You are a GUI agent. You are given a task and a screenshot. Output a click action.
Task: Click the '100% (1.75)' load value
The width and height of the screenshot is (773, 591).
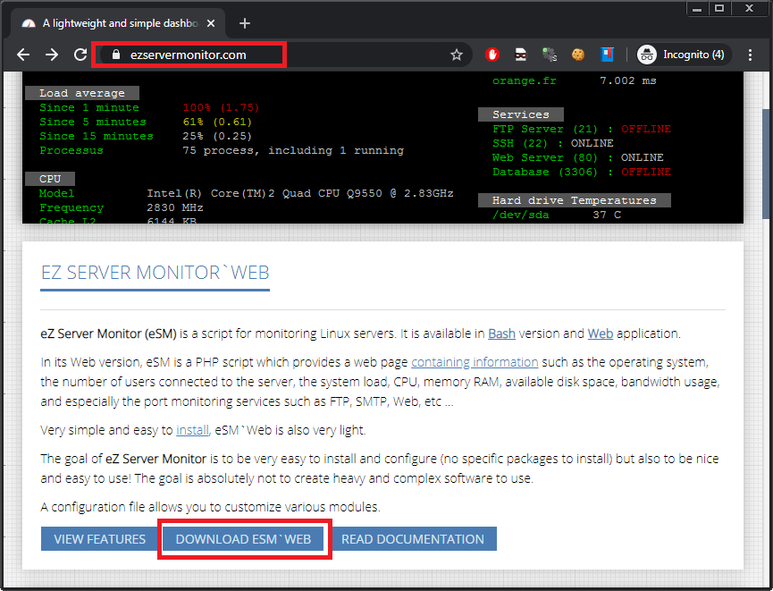pos(221,107)
